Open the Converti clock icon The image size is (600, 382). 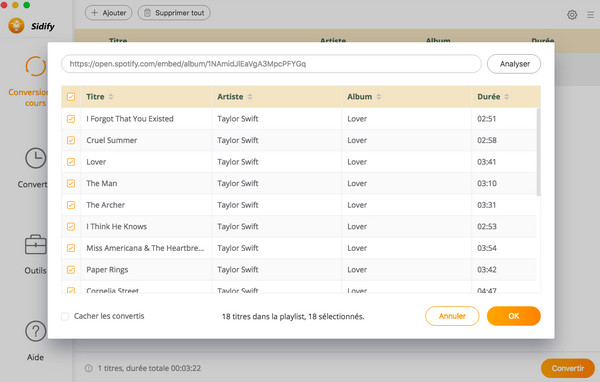tap(36, 158)
